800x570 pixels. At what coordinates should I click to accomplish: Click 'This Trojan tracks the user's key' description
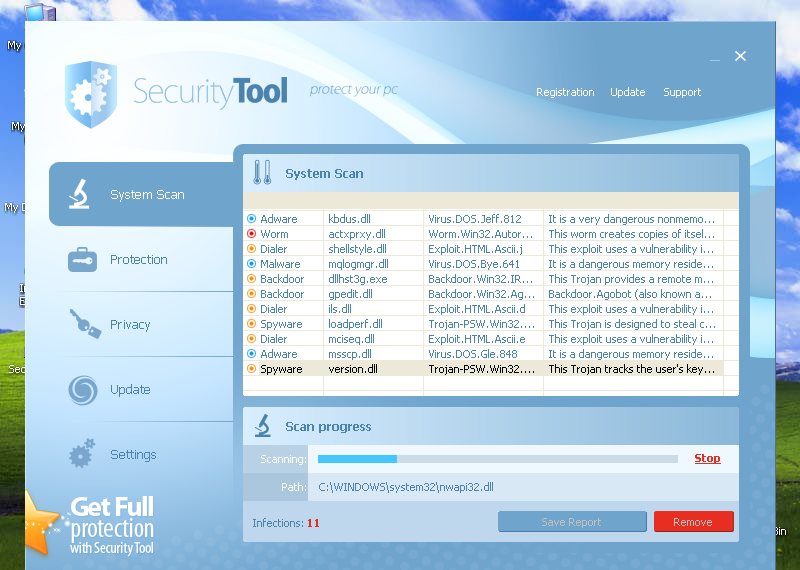click(632, 369)
